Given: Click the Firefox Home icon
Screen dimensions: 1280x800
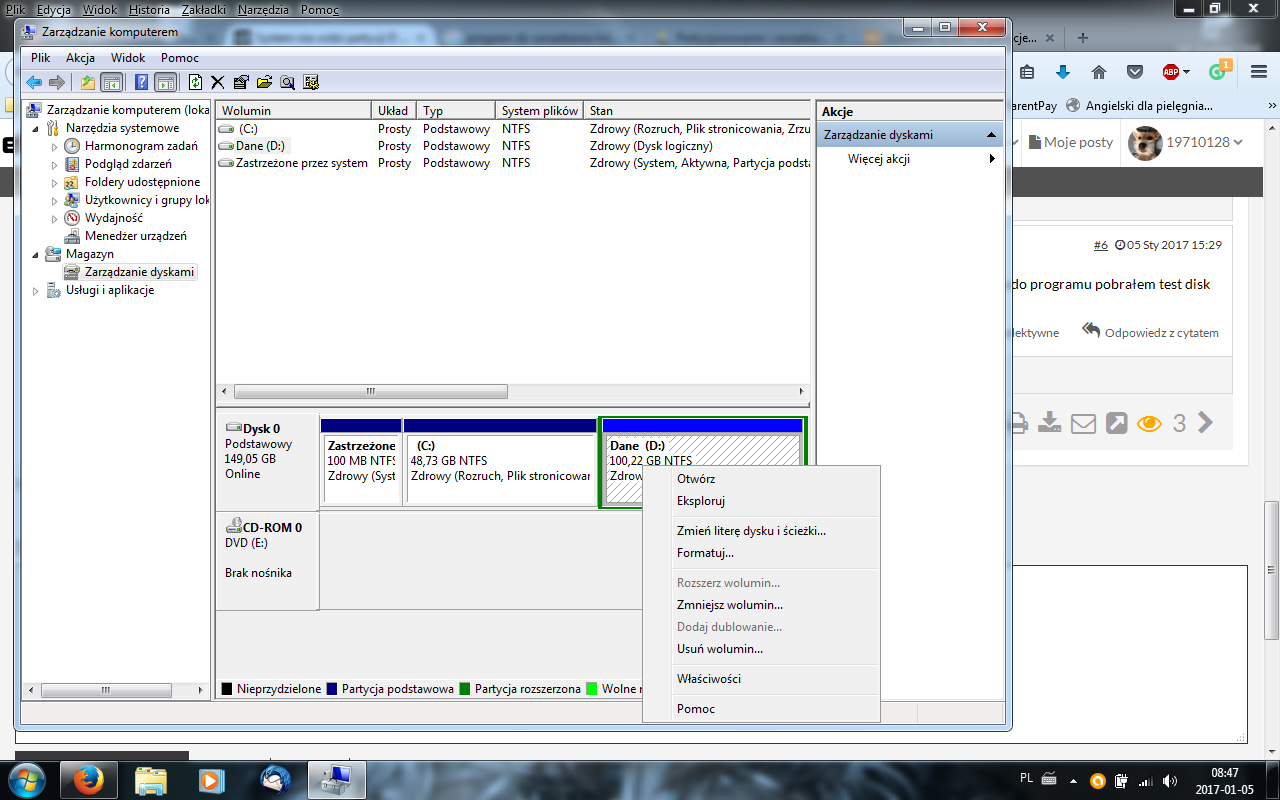Looking at the screenshot, I should 1099,72.
